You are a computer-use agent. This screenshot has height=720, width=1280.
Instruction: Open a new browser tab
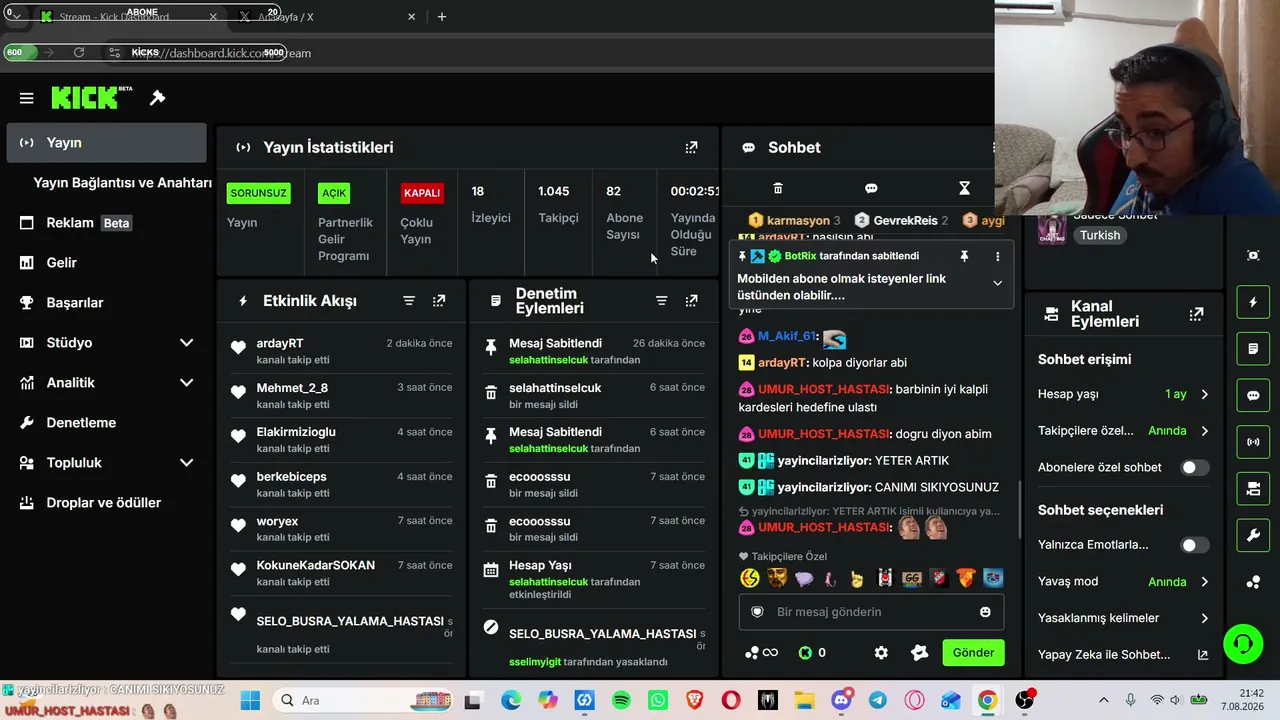tap(442, 17)
